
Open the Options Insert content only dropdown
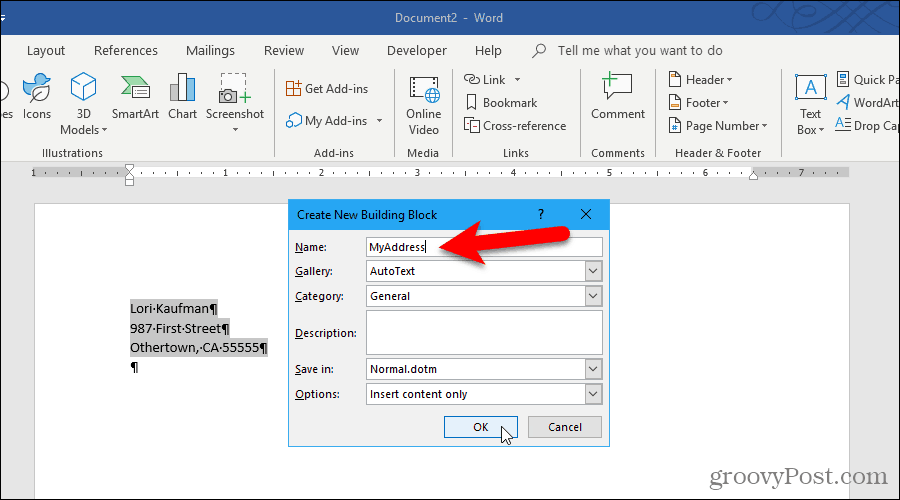pyautogui.click(x=593, y=394)
